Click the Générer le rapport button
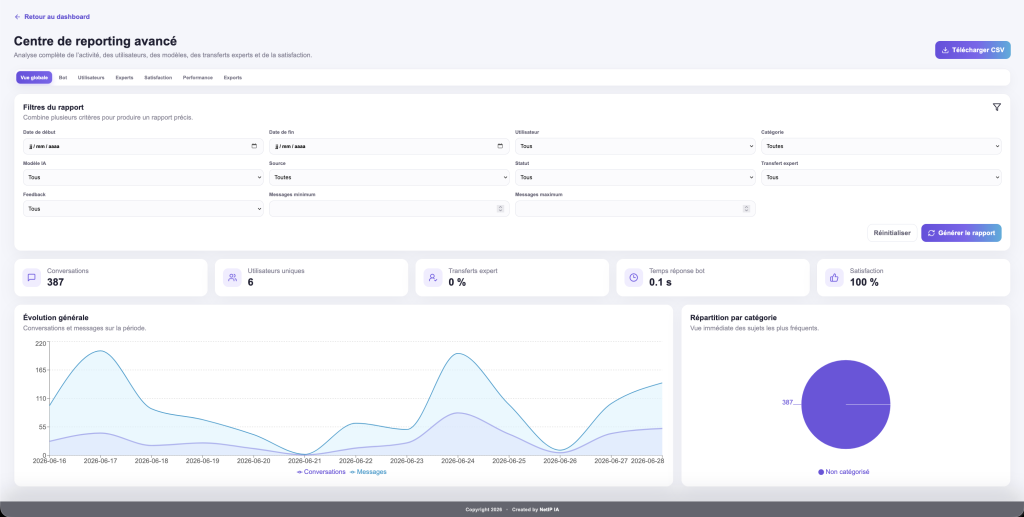The image size is (1024, 517). pyautogui.click(x=961, y=233)
